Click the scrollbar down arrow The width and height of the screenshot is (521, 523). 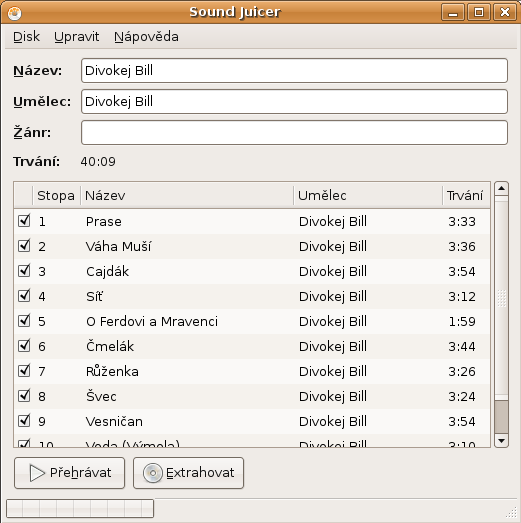501,441
